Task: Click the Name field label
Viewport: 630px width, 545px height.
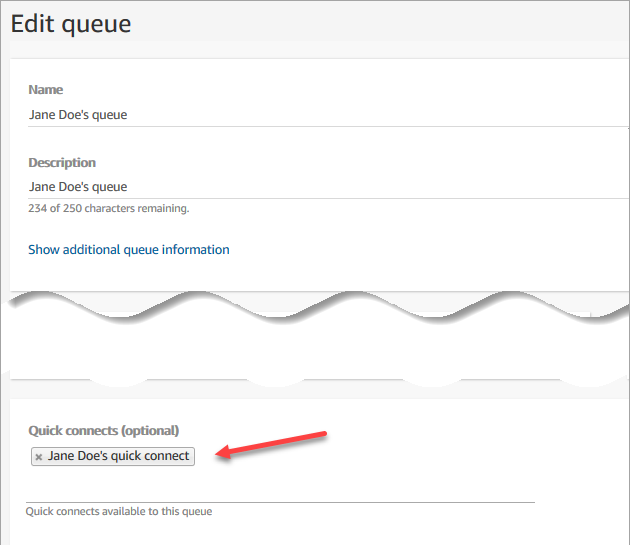Action: coord(45,90)
